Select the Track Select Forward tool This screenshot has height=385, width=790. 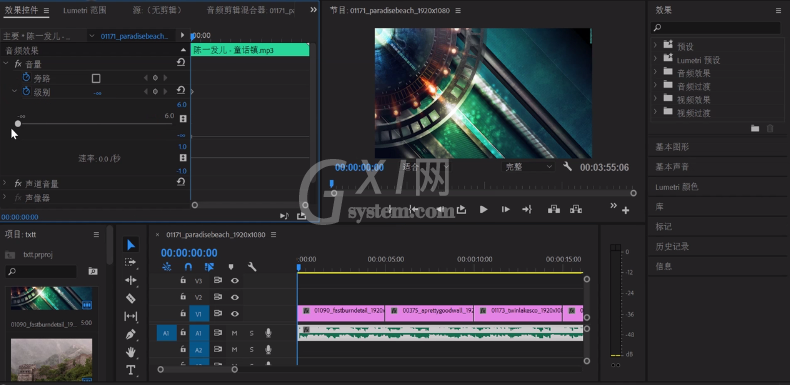point(130,263)
